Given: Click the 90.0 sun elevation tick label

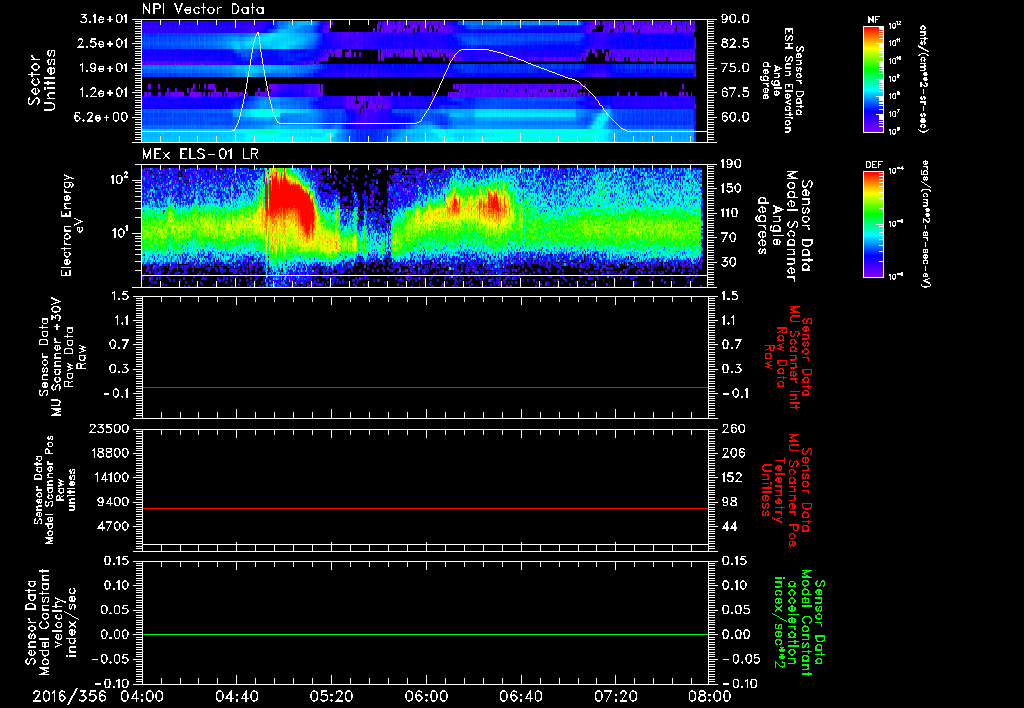Looking at the screenshot, I should (735, 19).
